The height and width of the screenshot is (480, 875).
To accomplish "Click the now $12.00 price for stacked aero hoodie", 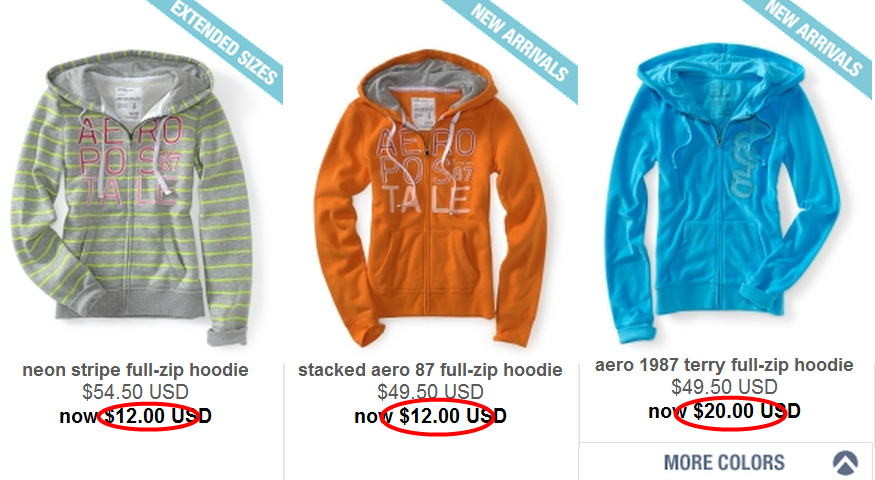I will (430, 416).
